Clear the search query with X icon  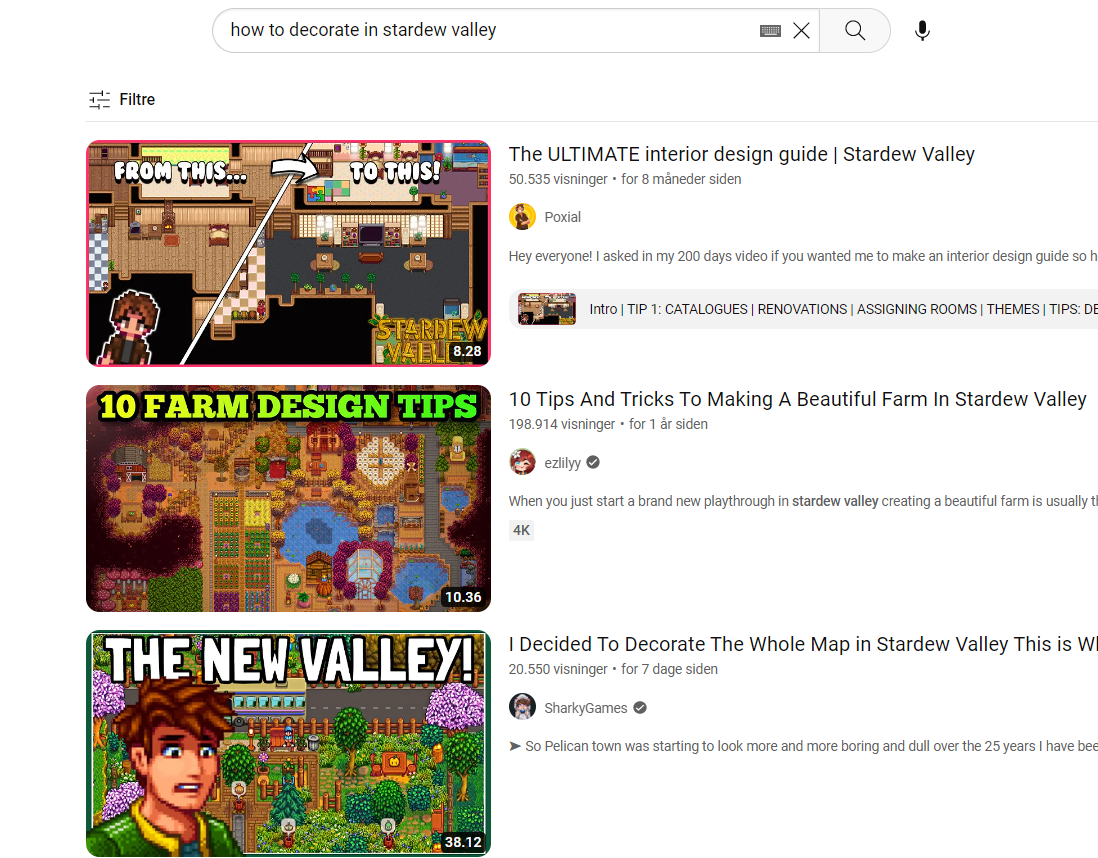click(801, 31)
